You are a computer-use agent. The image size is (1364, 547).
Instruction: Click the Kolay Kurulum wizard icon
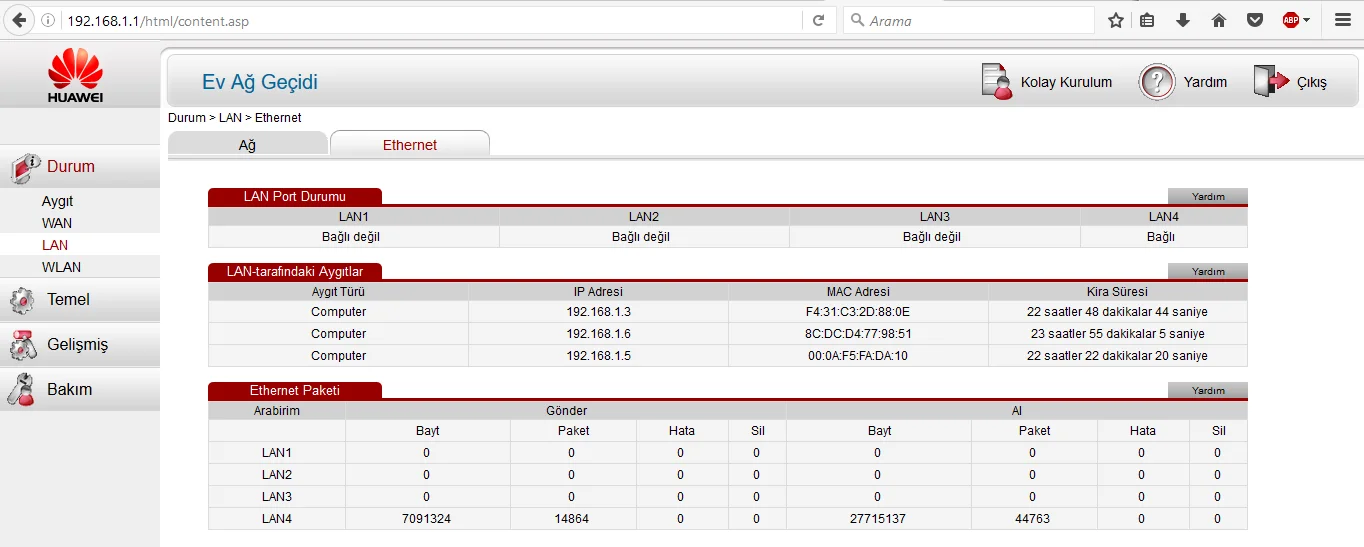[x=997, y=82]
